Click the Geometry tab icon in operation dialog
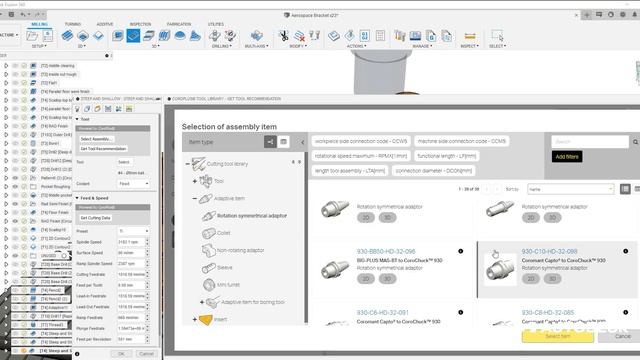Screen dimensions: 640x360 [87, 109]
